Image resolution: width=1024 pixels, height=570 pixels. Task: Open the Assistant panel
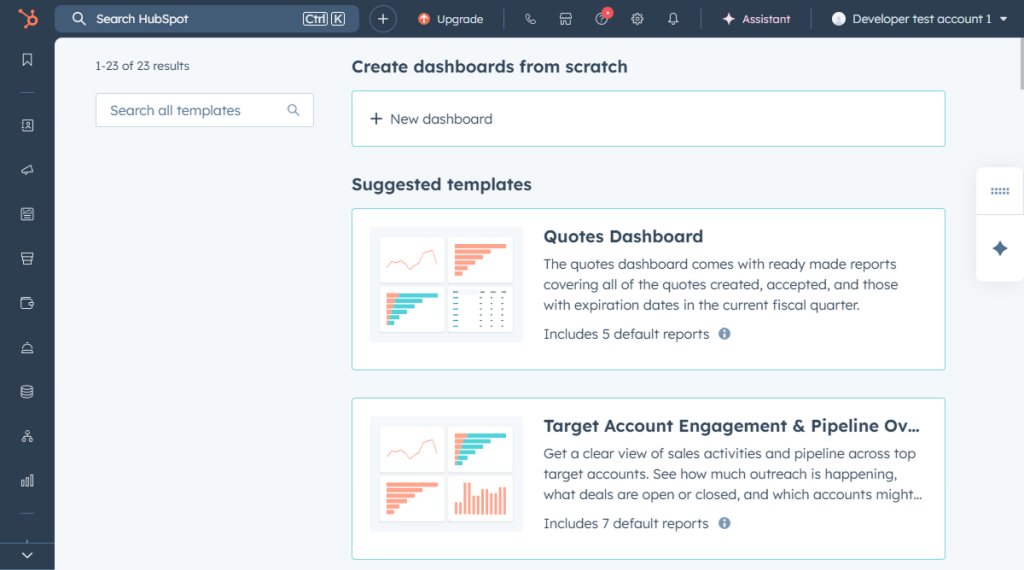click(756, 19)
